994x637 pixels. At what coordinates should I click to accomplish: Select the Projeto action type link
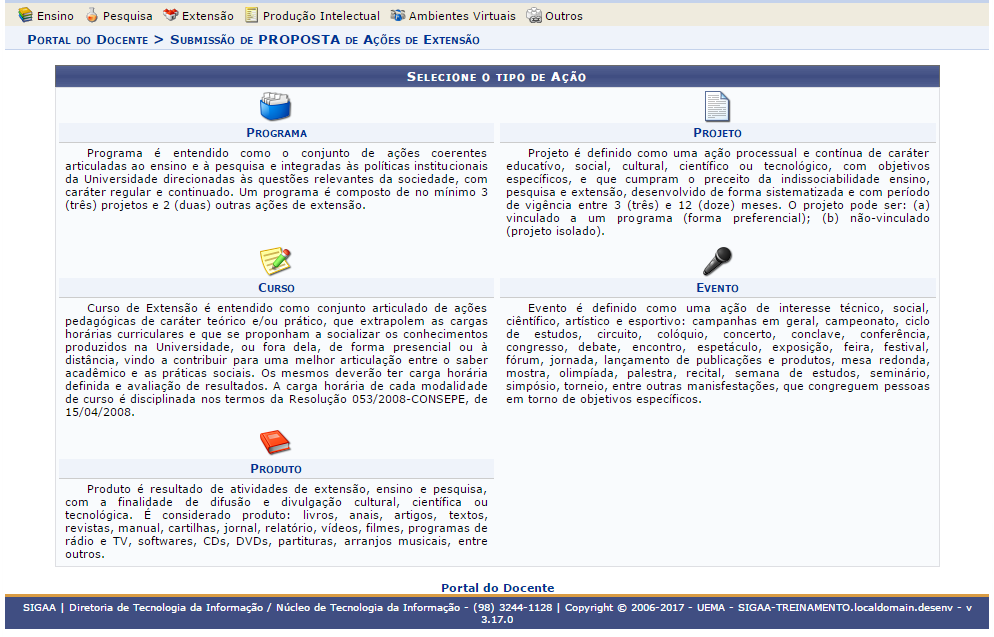tap(717, 133)
